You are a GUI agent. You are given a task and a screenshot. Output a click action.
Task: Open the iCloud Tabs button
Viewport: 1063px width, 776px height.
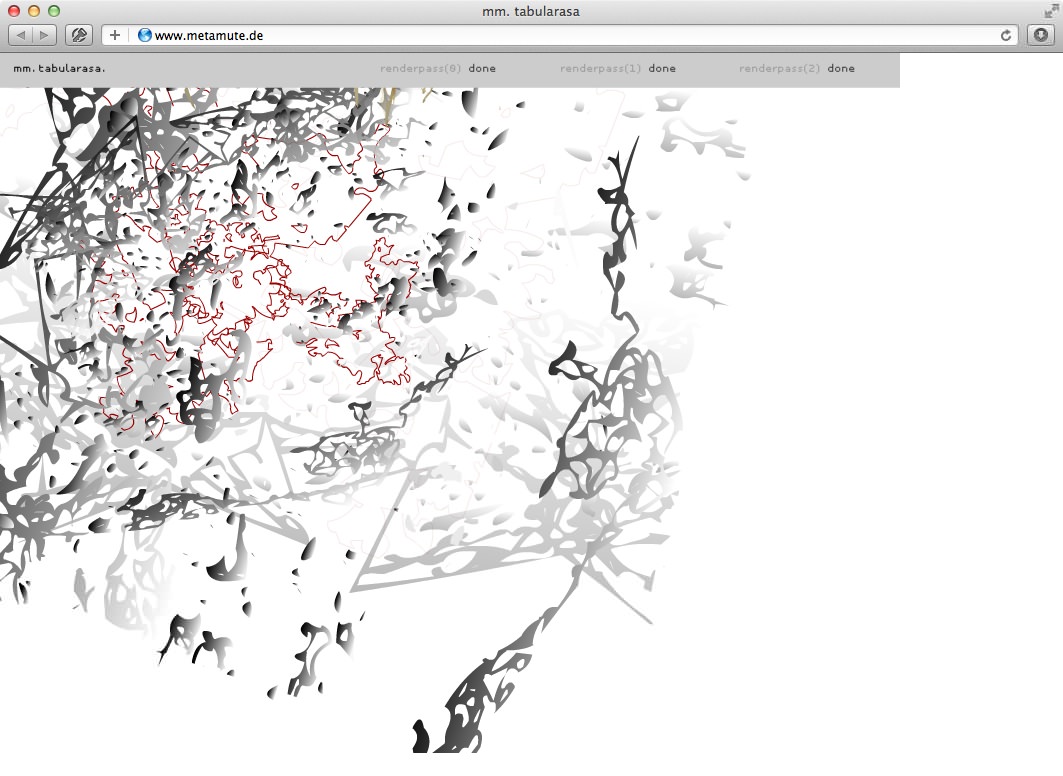click(x=79, y=35)
